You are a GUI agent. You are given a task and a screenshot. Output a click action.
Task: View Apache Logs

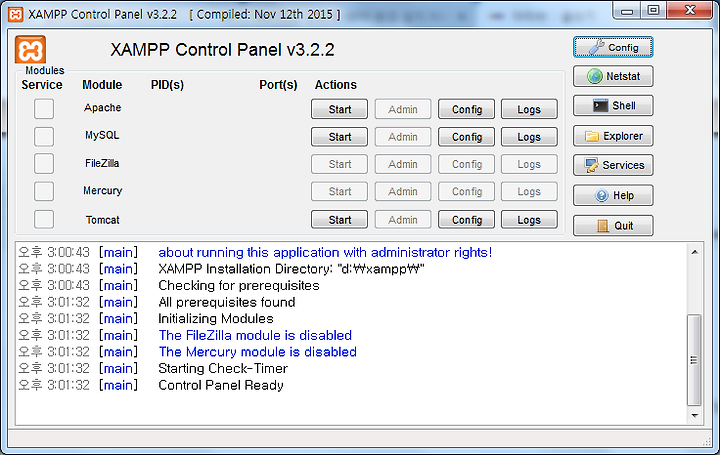click(529, 109)
